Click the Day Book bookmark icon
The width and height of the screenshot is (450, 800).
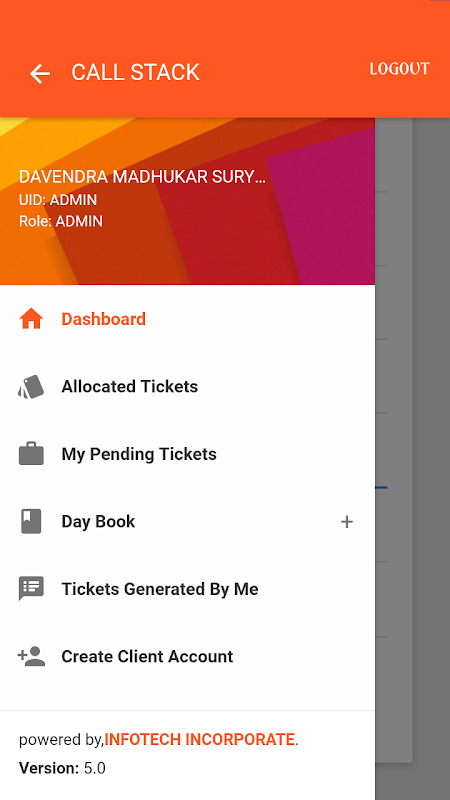coord(31,521)
